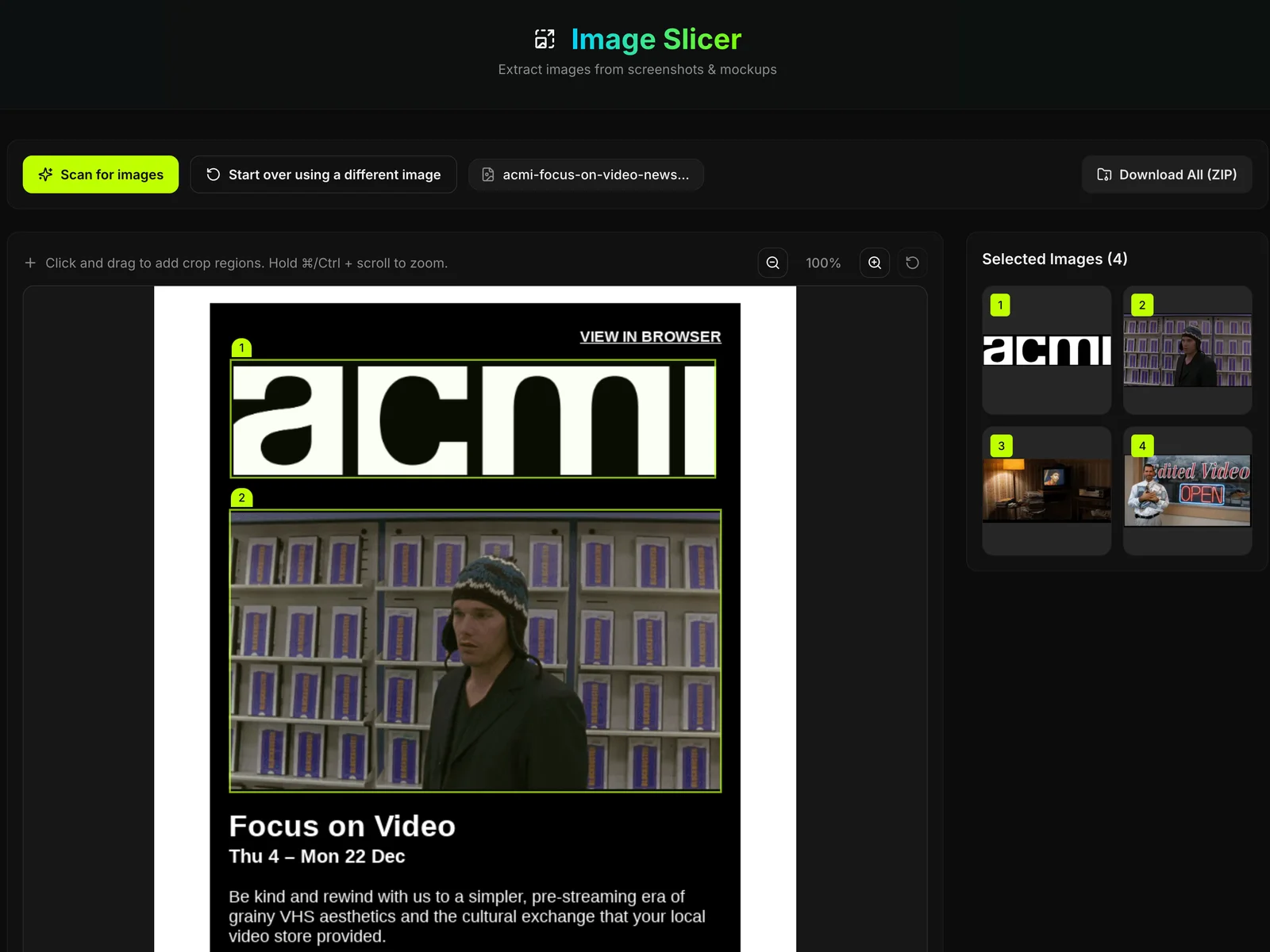Select thumbnail 4 with the OPEN neon sign

1187,491
